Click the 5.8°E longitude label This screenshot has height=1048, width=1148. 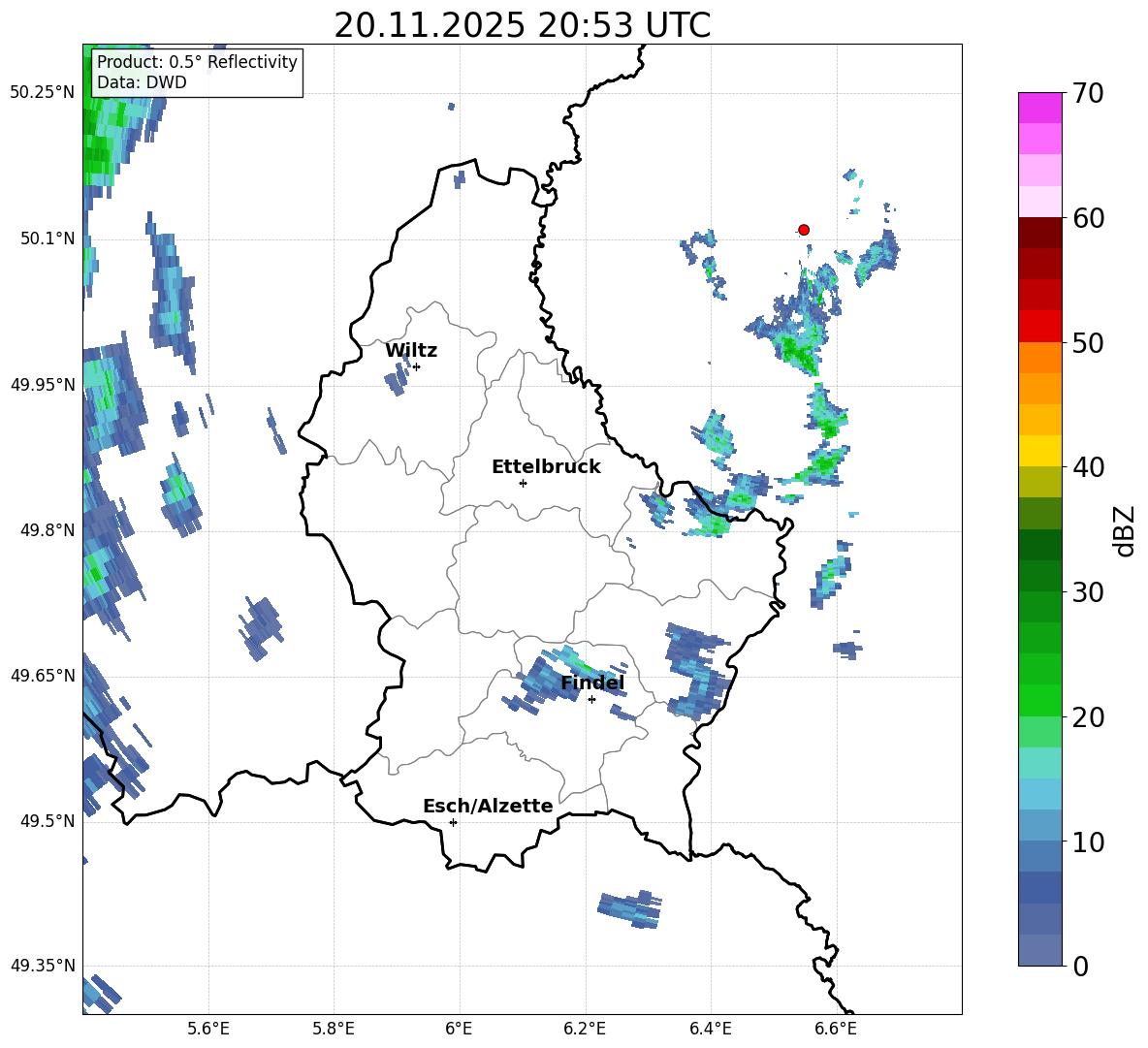pyautogui.click(x=334, y=1030)
